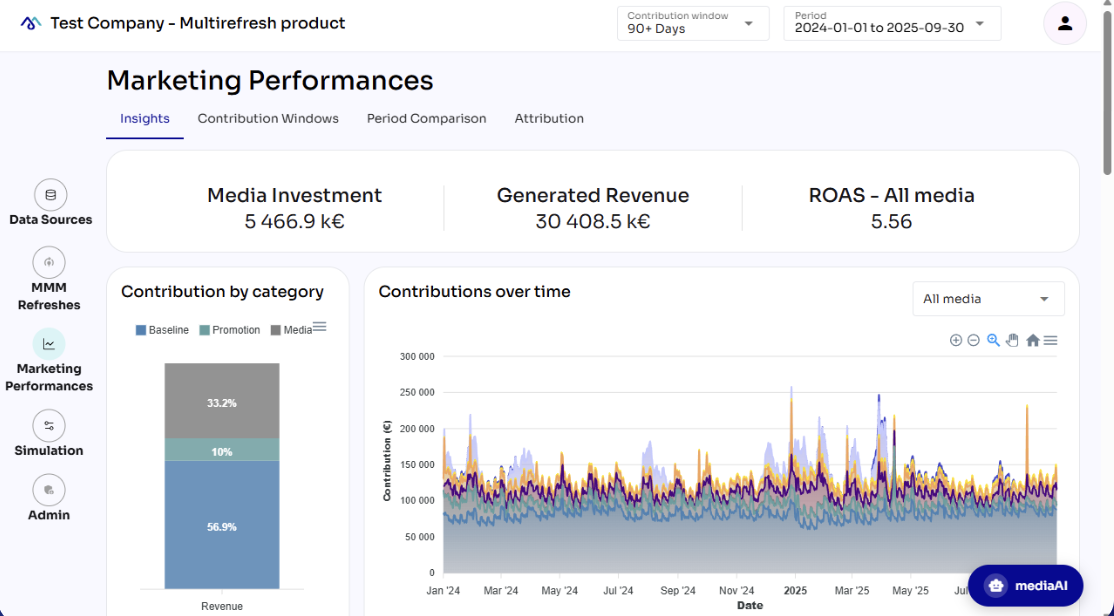Image resolution: width=1114 pixels, height=616 pixels.
Task: Open MMM Refreshes from the sidebar
Action: tap(49, 261)
